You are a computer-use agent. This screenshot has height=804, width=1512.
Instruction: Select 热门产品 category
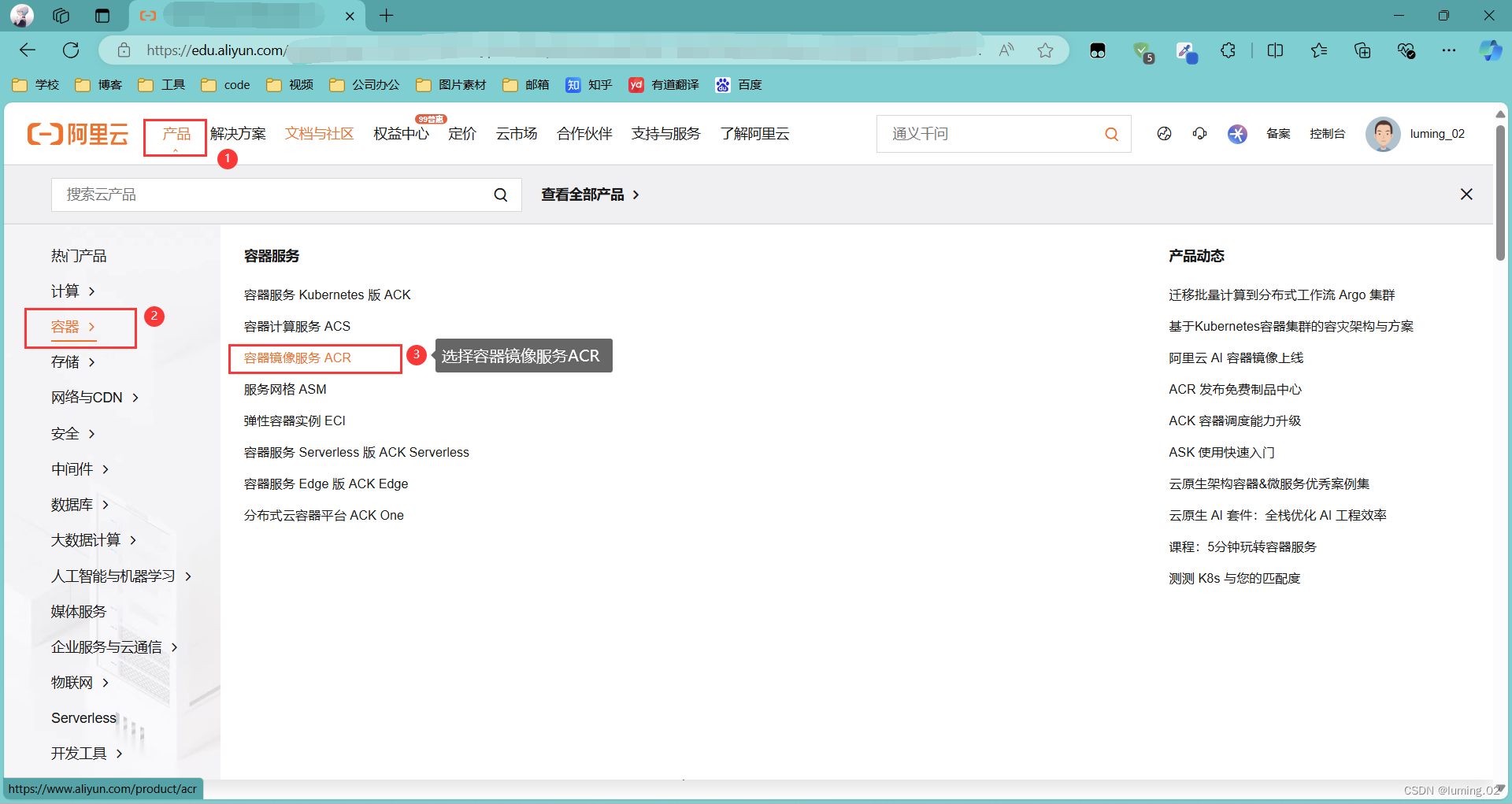pos(79,256)
